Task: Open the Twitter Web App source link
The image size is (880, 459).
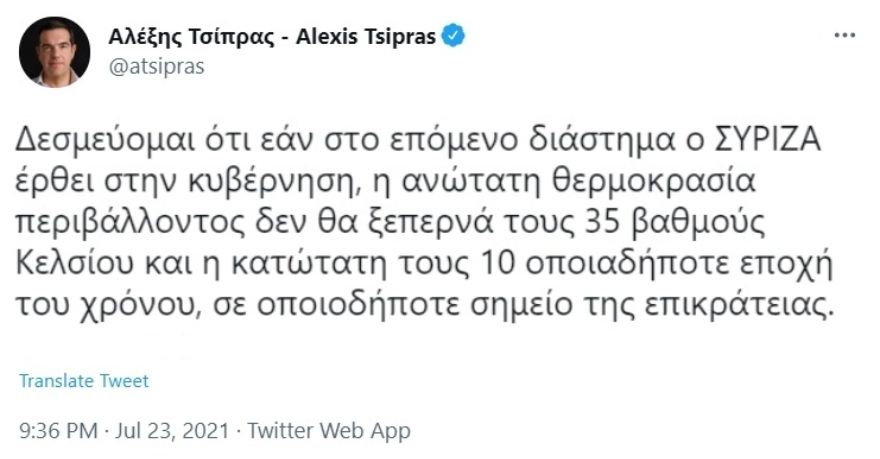Action: 329,431
